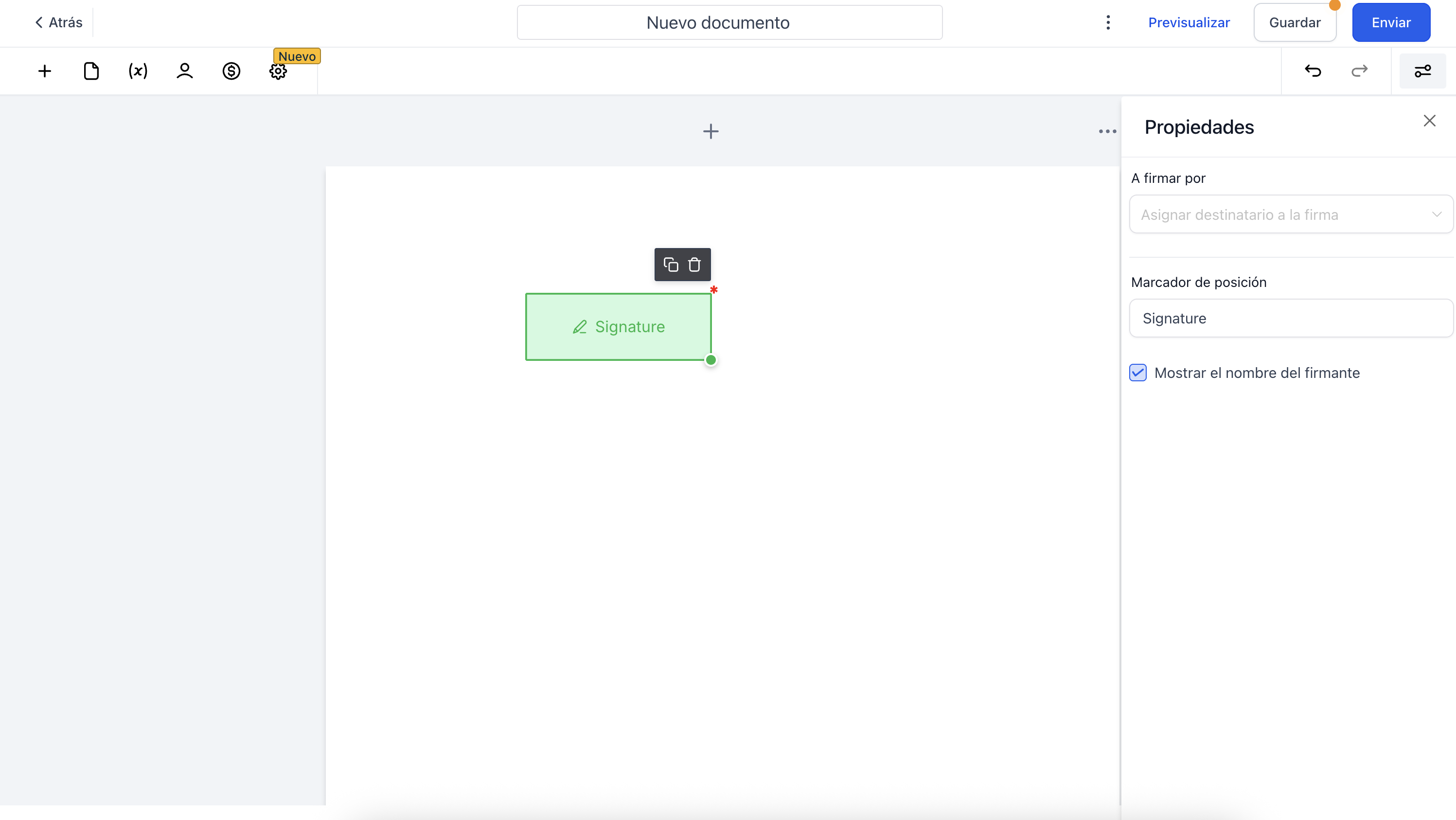Open the document pages icon
The width and height of the screenshot is (1456, 820).
(91, 71)
